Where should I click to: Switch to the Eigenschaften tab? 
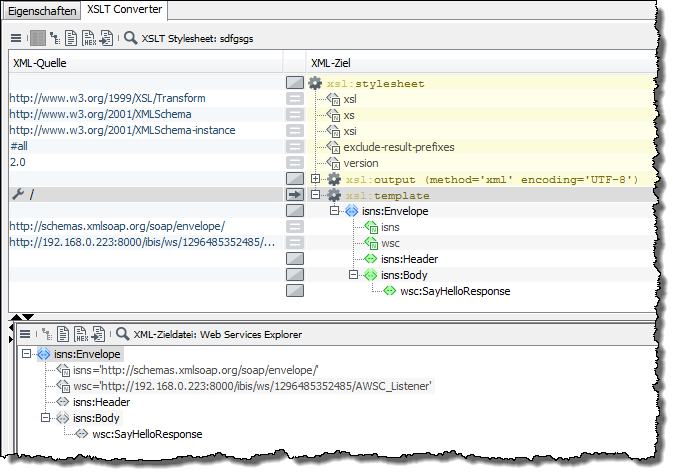tap(40, 11)
